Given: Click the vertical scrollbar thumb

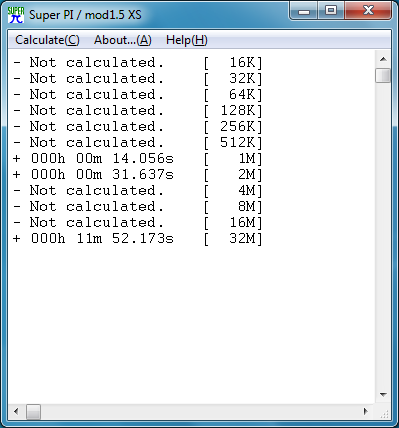Looking at the screenshot, I should coord(383,75).
